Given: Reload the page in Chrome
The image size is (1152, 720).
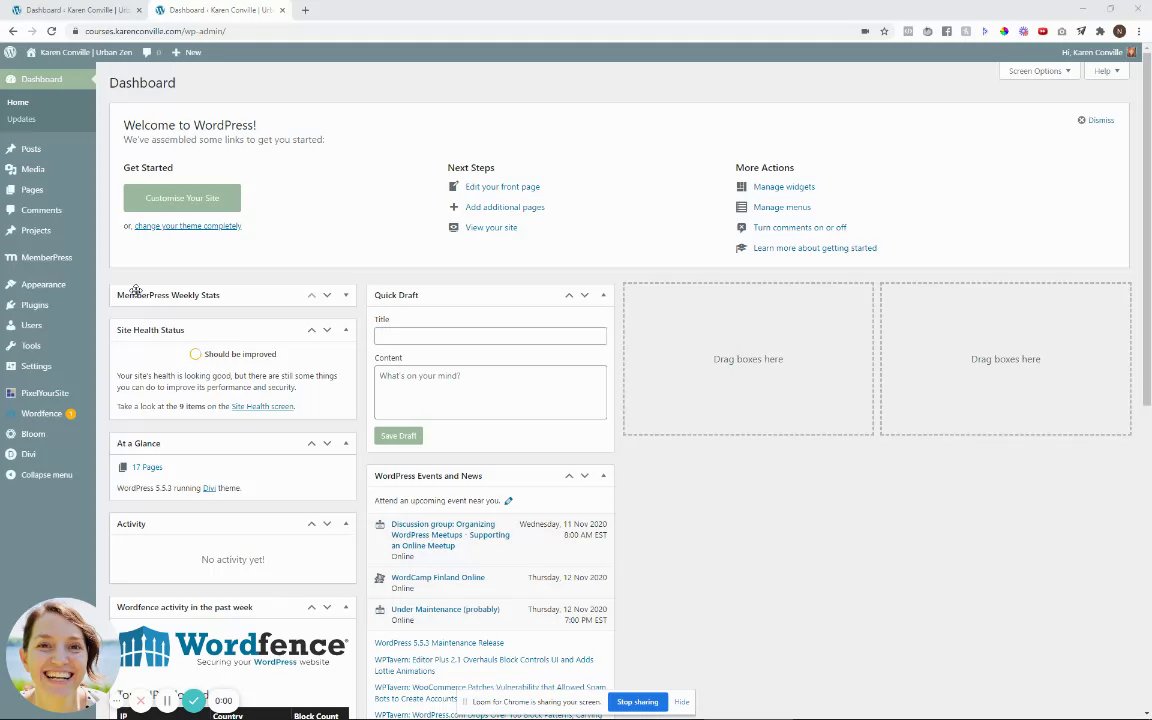Looking at the screenshot, I should pos(51,31).
